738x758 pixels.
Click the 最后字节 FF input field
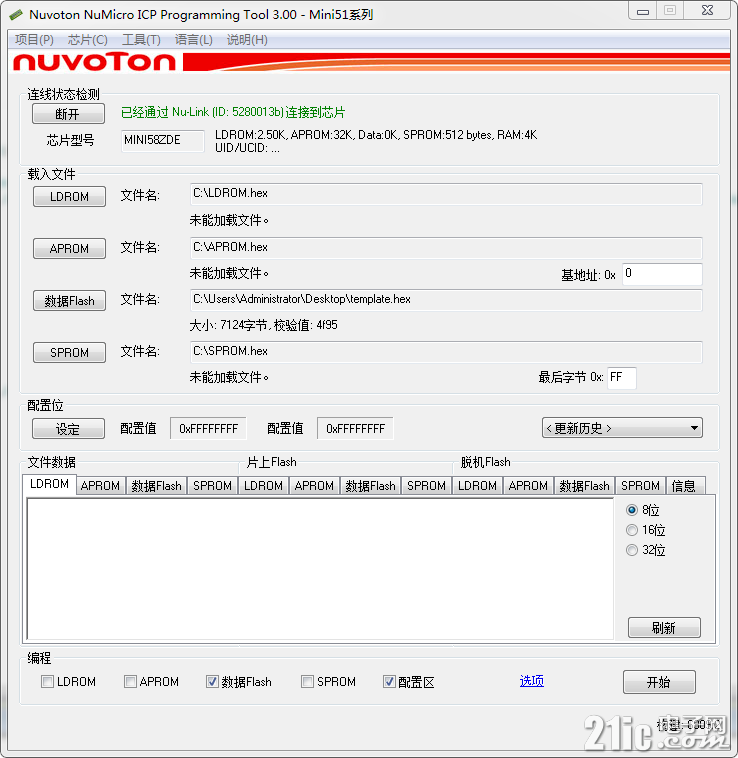(622, 378)
